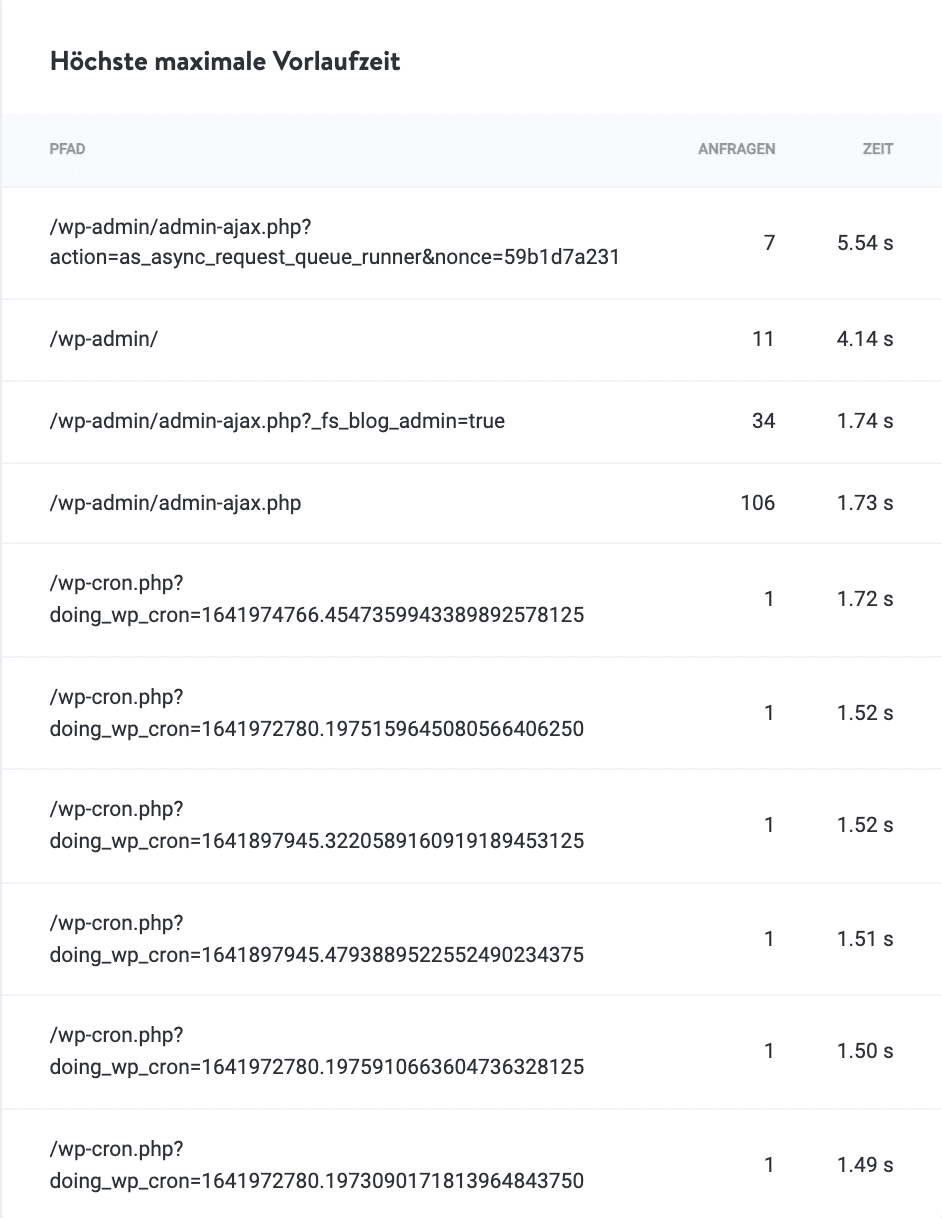Open the wp-cron path ending in 490234375
The image size is (942, 1218).
(x=316, y=940)
